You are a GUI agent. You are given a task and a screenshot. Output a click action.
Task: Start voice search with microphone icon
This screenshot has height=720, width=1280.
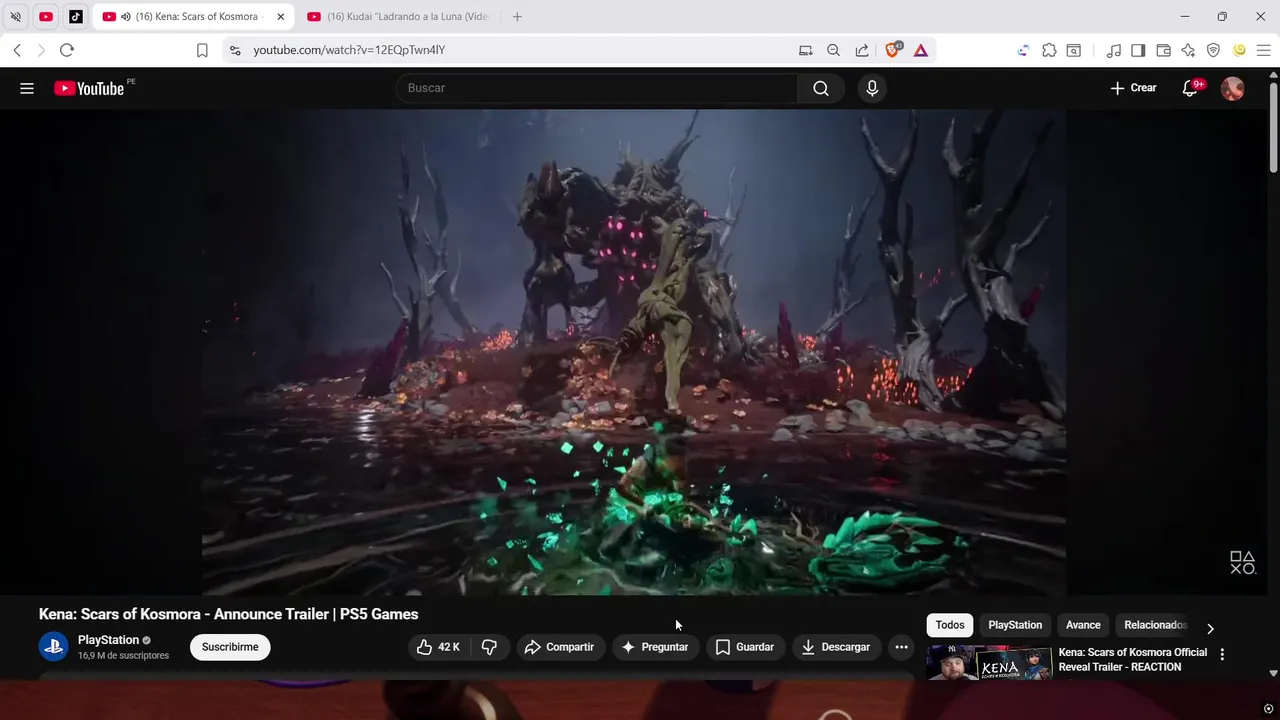[872, 88]
